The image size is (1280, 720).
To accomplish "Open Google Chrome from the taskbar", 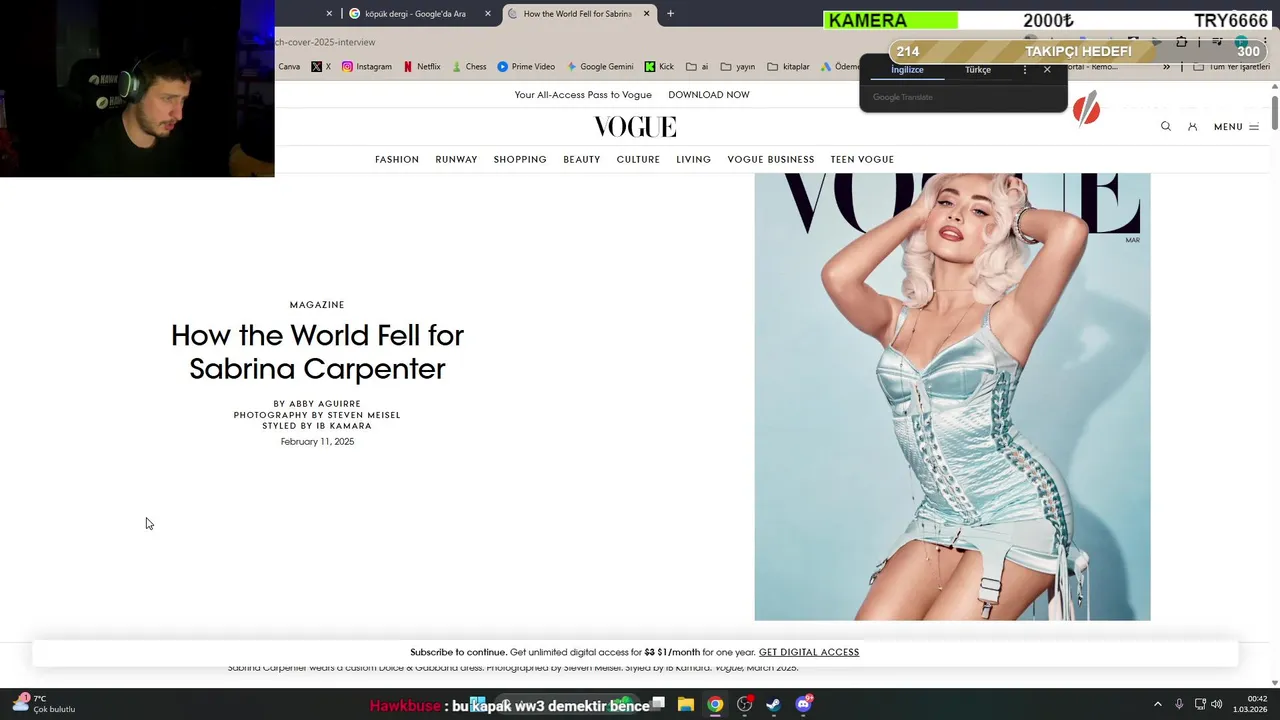I will [x=715, y=704].
